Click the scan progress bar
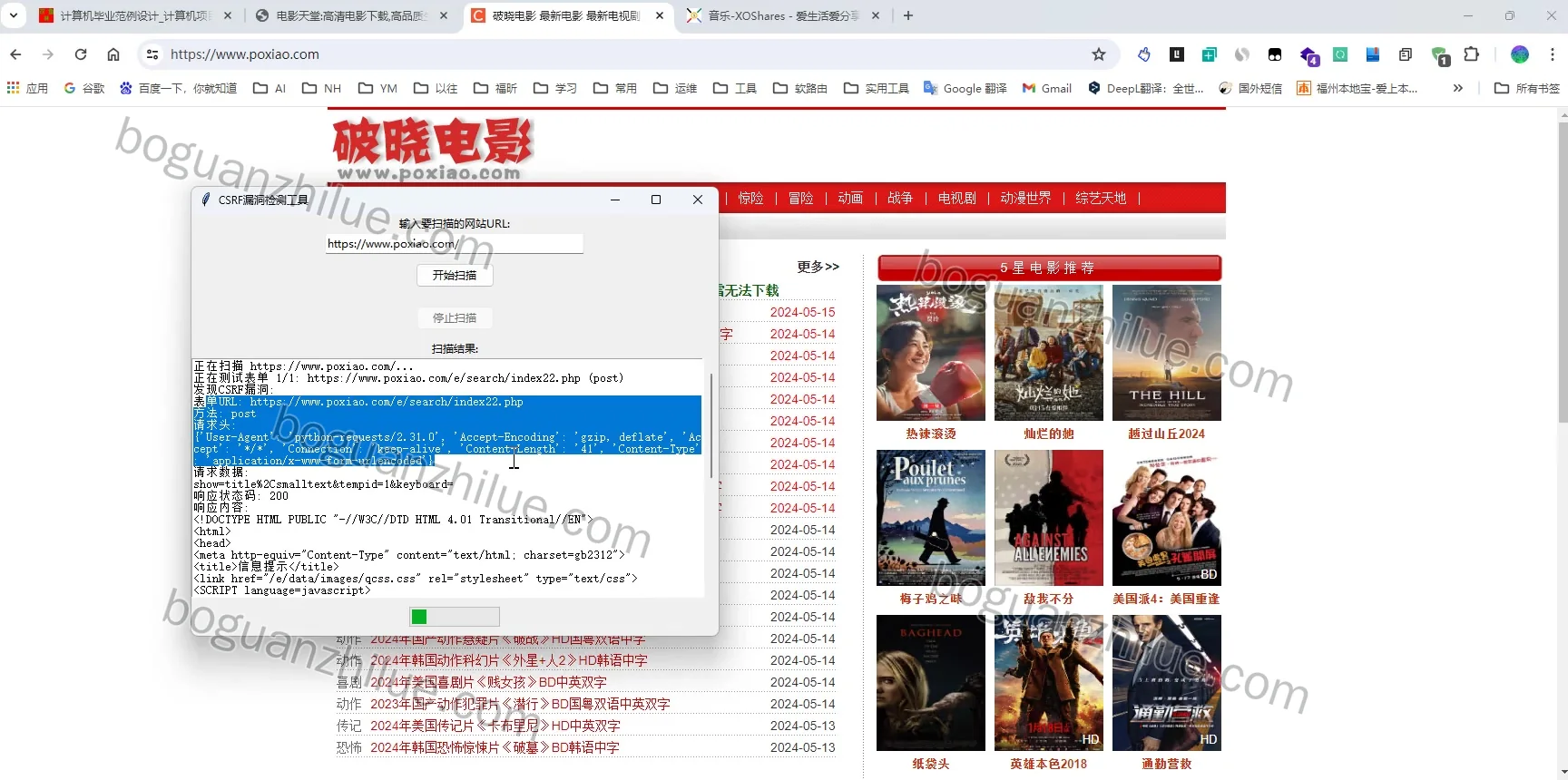This screenshot has width=1568, height=780. pos(455,617)
